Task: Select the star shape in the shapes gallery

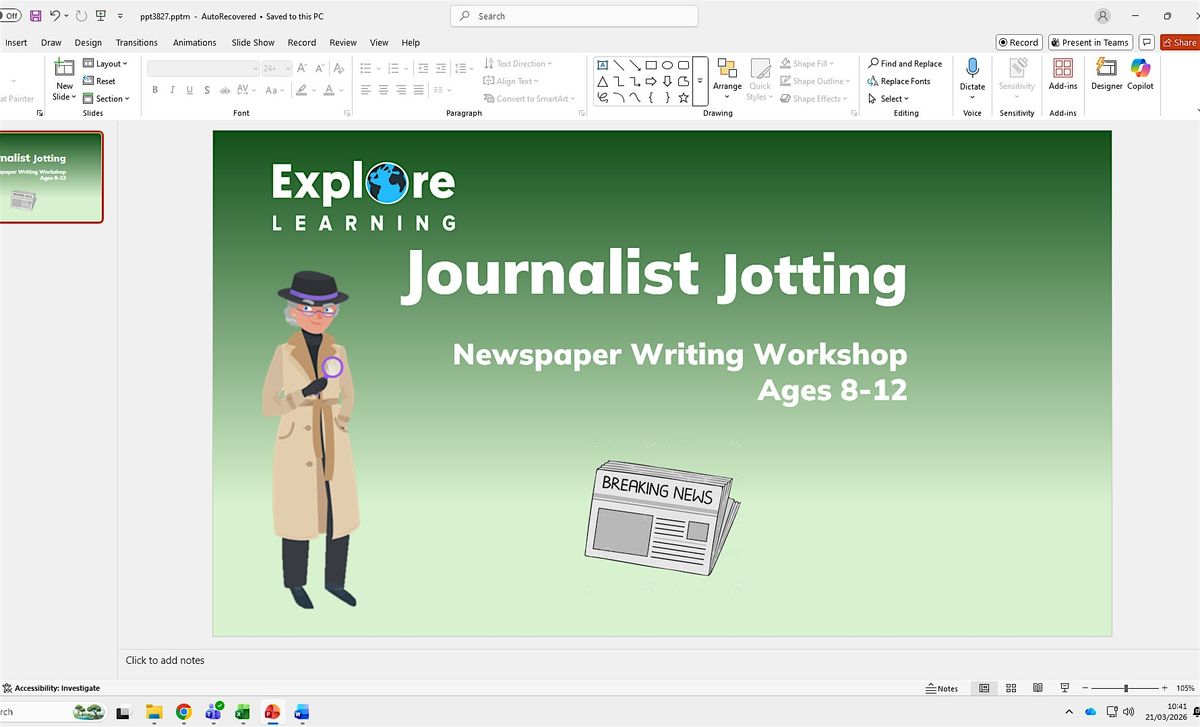Action: coord(683,98)
